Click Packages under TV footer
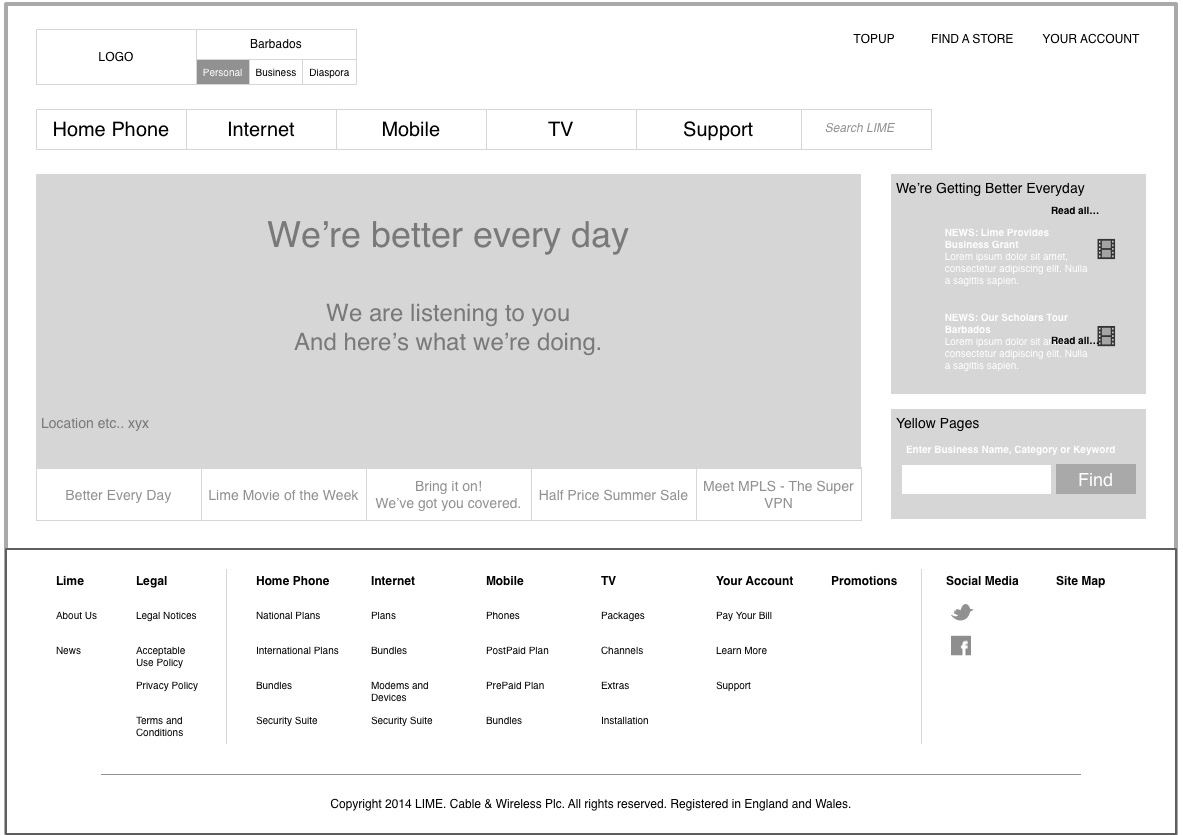The image size is (1183, 835). click(x=622, y=616)
